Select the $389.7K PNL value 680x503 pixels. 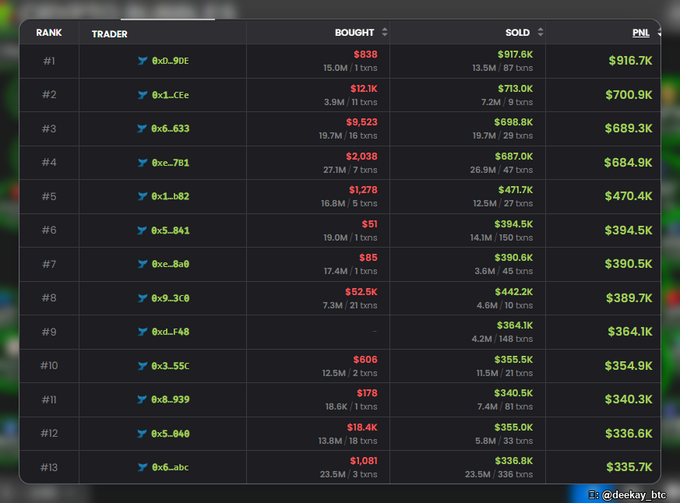point(629,298)
